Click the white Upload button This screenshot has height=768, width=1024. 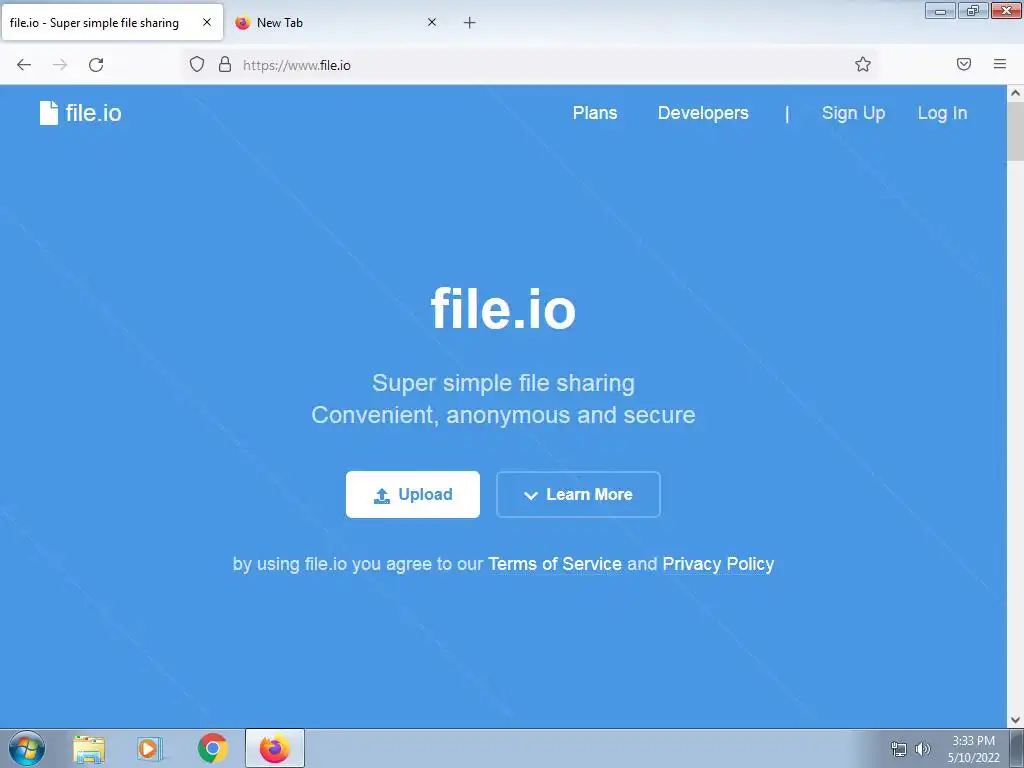pos(413,494)
